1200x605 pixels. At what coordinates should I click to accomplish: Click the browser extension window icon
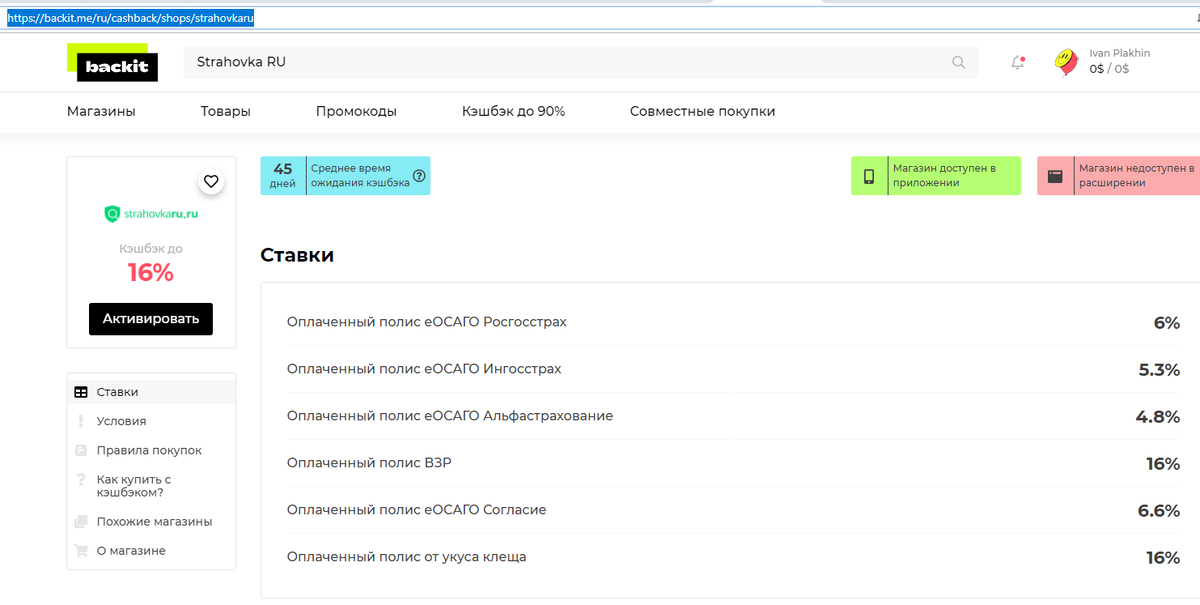click(x=1055, y=176)
